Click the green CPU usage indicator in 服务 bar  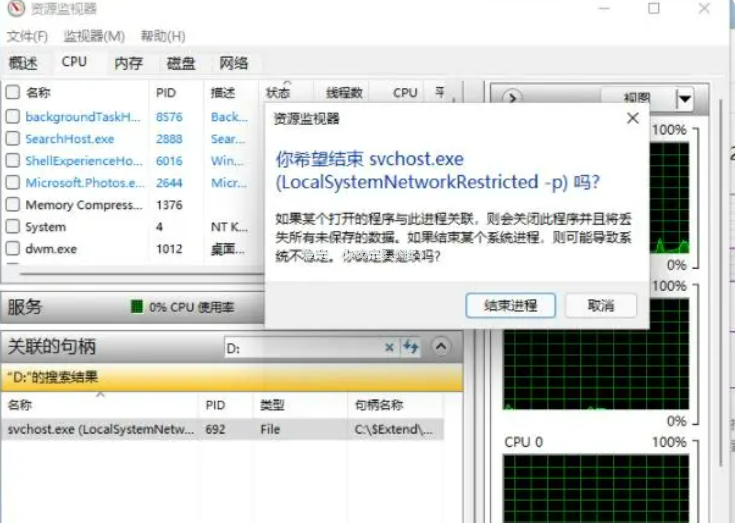137,307
